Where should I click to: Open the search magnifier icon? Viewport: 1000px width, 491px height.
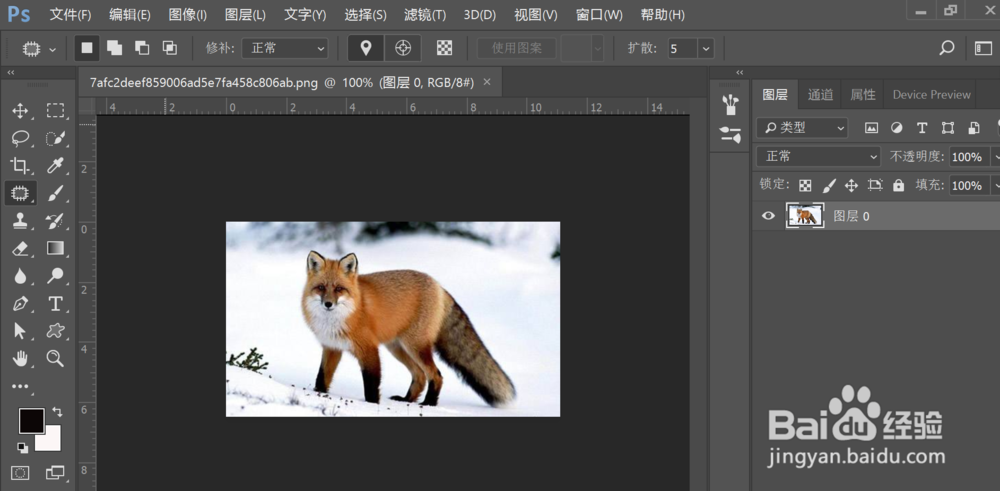pyautogui.click(x=947, y=48)
